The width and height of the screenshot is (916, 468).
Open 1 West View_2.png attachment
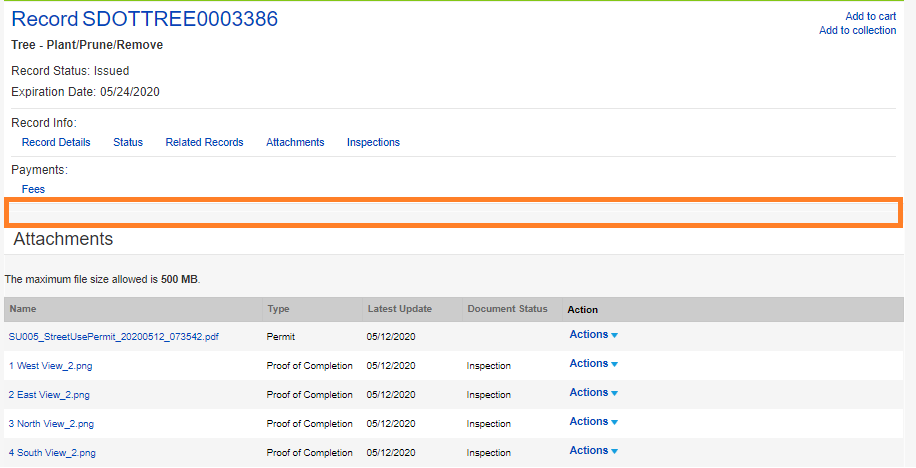50,366
